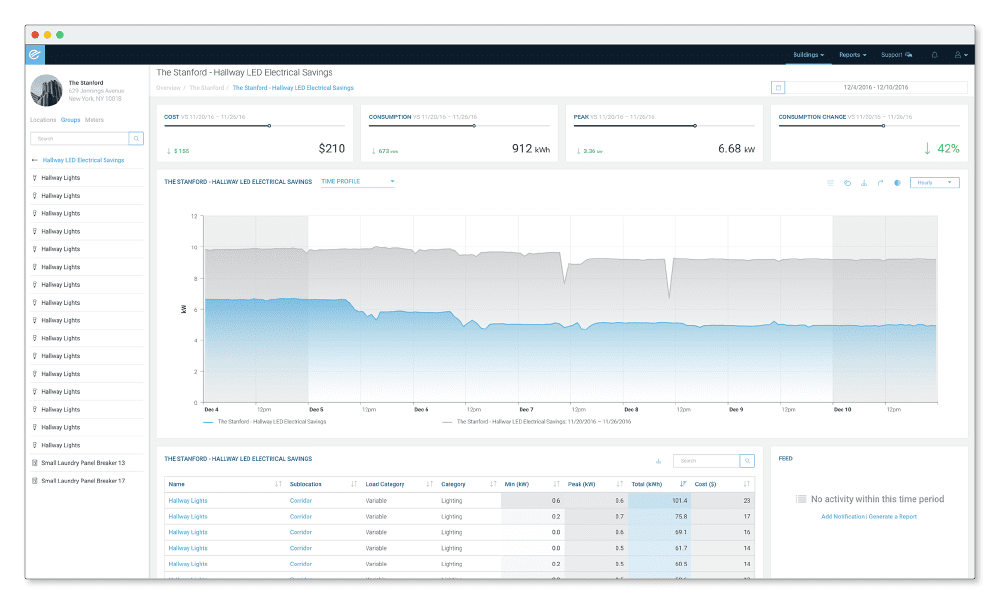Switch to the Meters tab
Image resolution: width=1000 pixels, height=604 pixels.
click(x=94, y=120)
